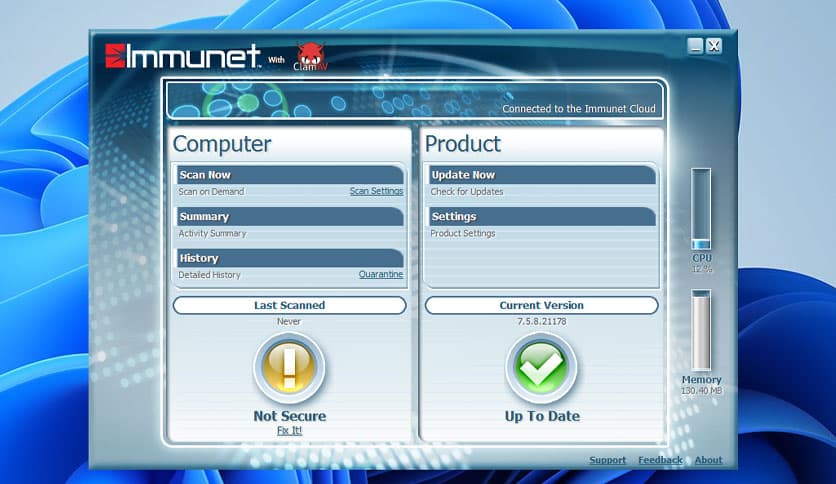Click the CPU usage meter bar

(x=701, y=209)
